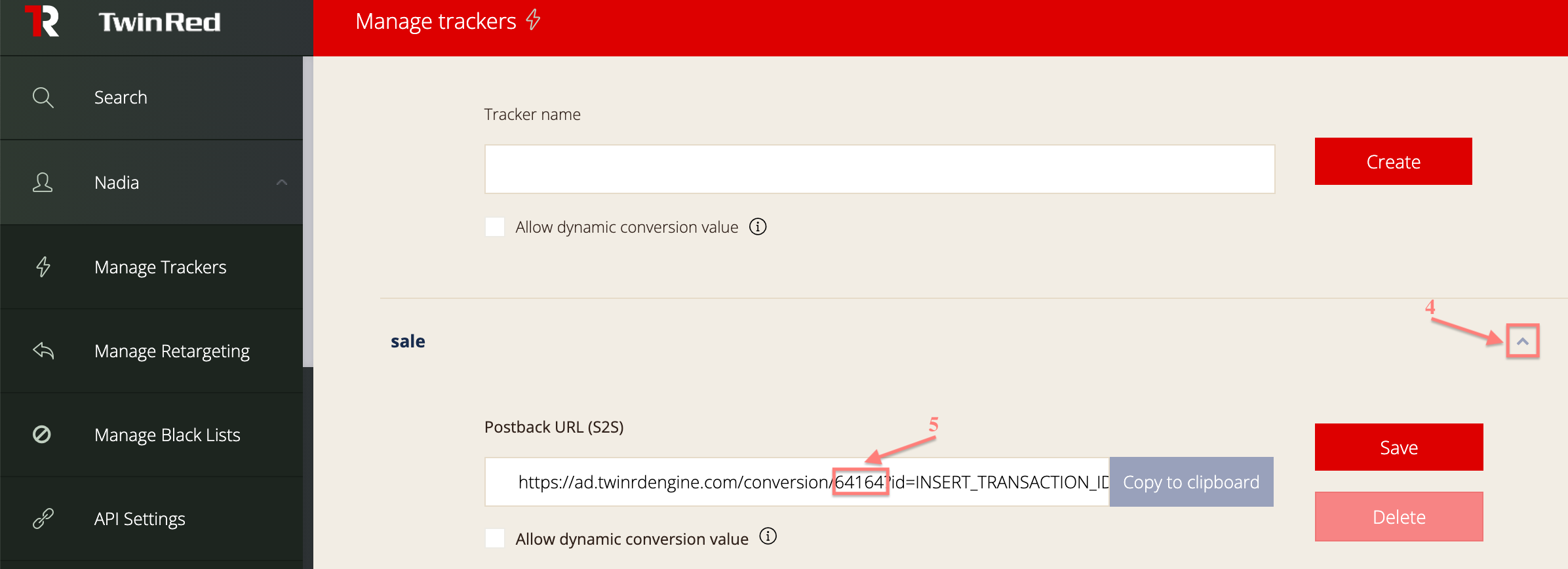Click the TwinRed logo icon

click(42, 21)
